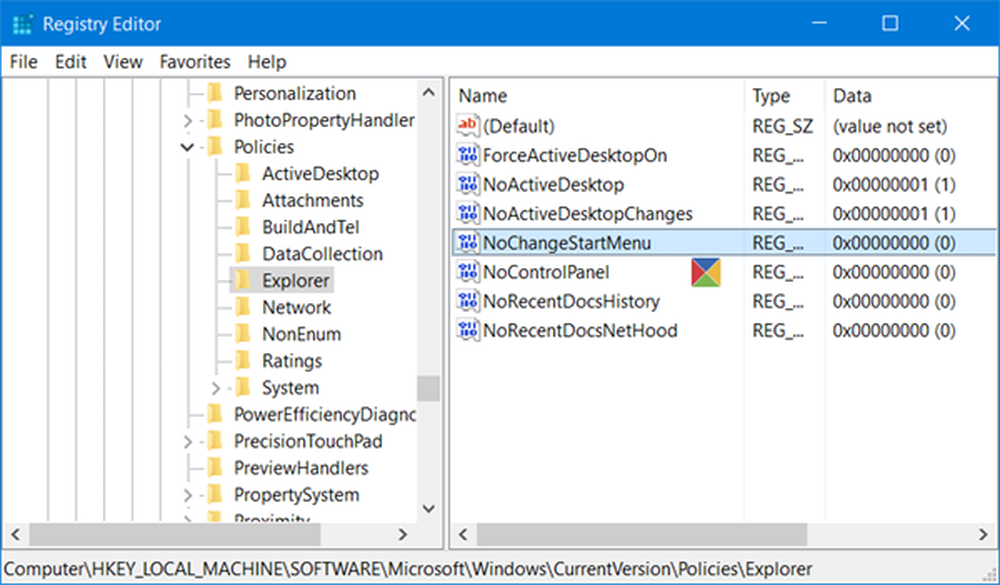Select the NoActiveDesktopChanges value name
This screenshot has width=1000, height=585.
click(x=587, y=214)
